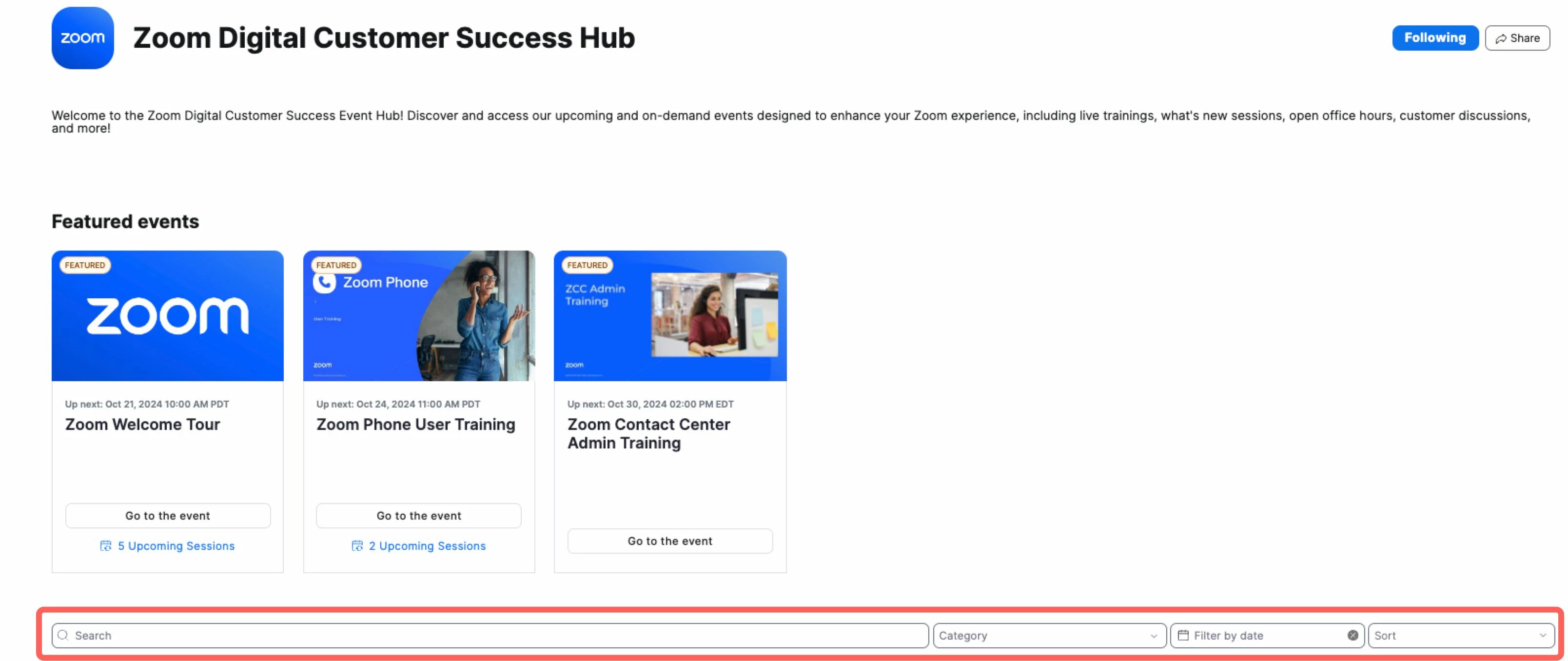Click the calendar icon in date filter
This screenshot has width=1568, height=661.
tap(1183, 636)
